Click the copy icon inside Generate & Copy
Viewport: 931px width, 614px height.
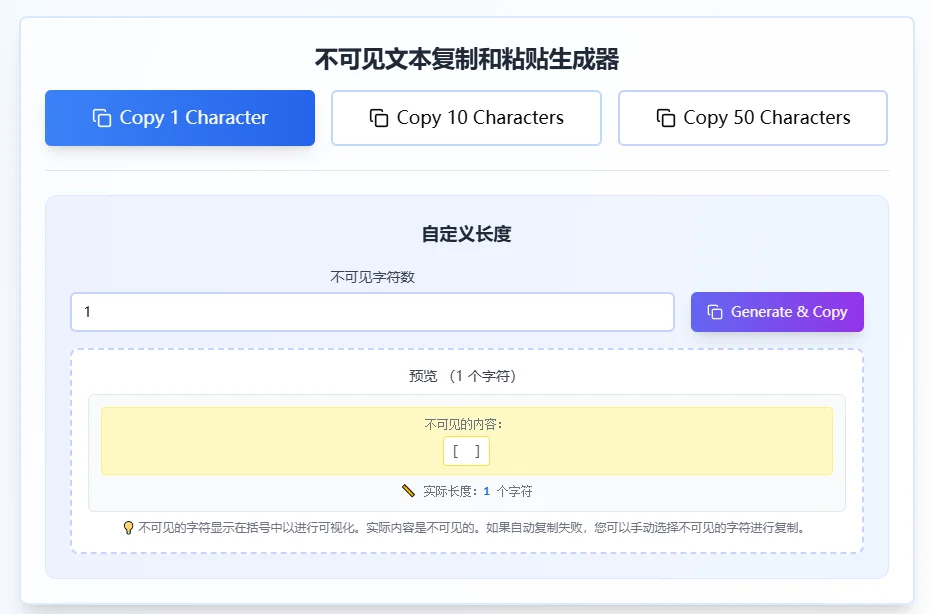[x=716, y=311]
